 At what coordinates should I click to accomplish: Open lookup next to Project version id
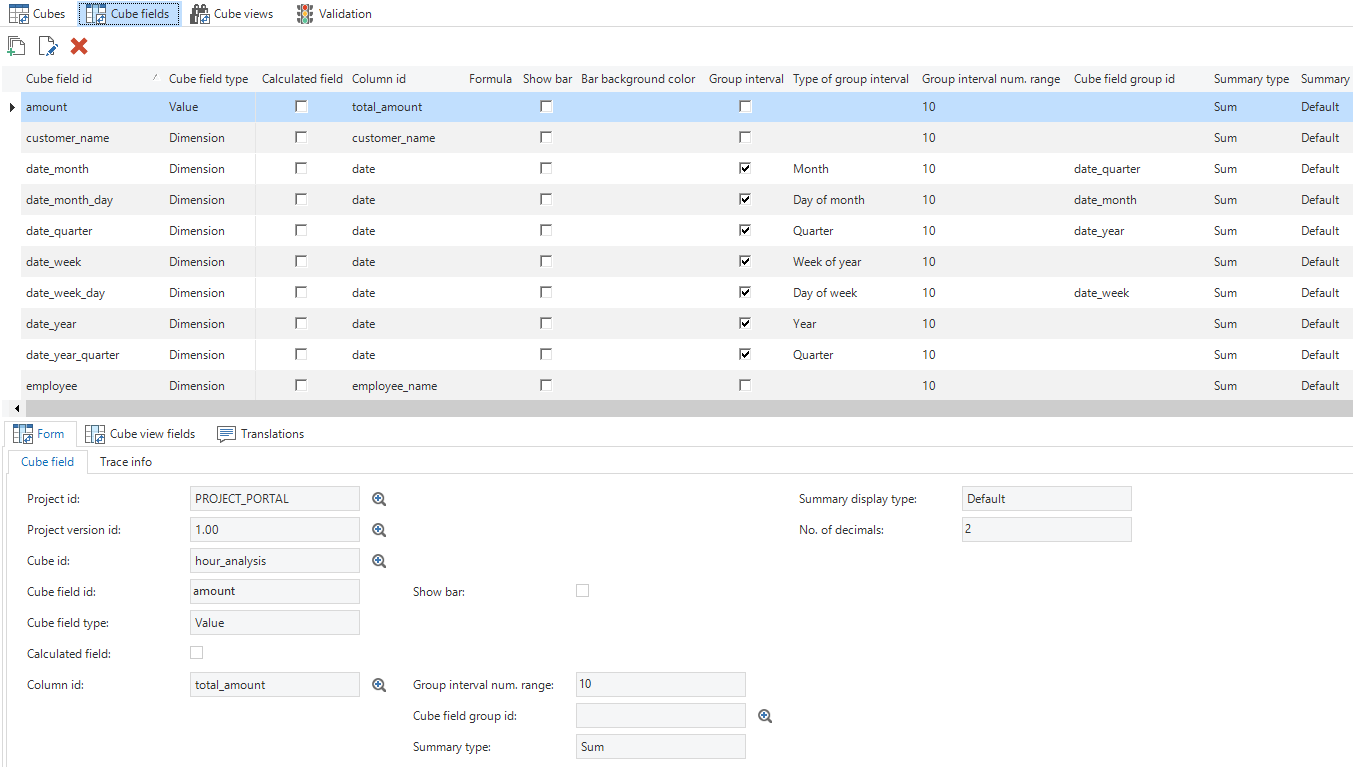coord(379,530)
